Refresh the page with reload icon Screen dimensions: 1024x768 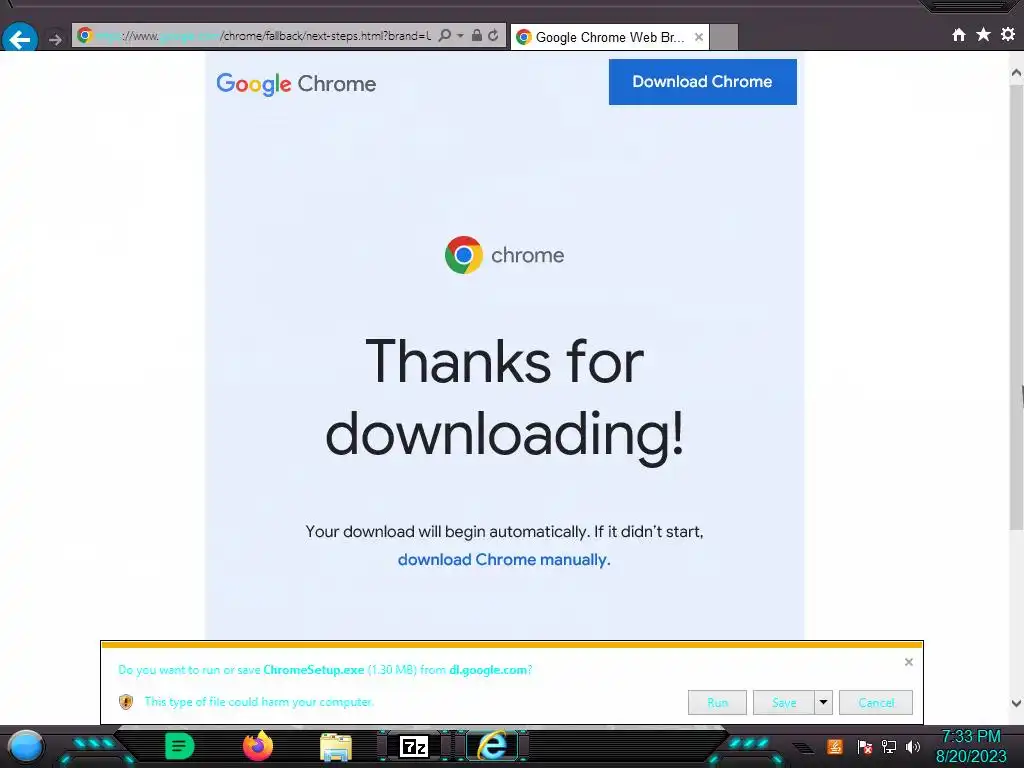coord(494,35)
